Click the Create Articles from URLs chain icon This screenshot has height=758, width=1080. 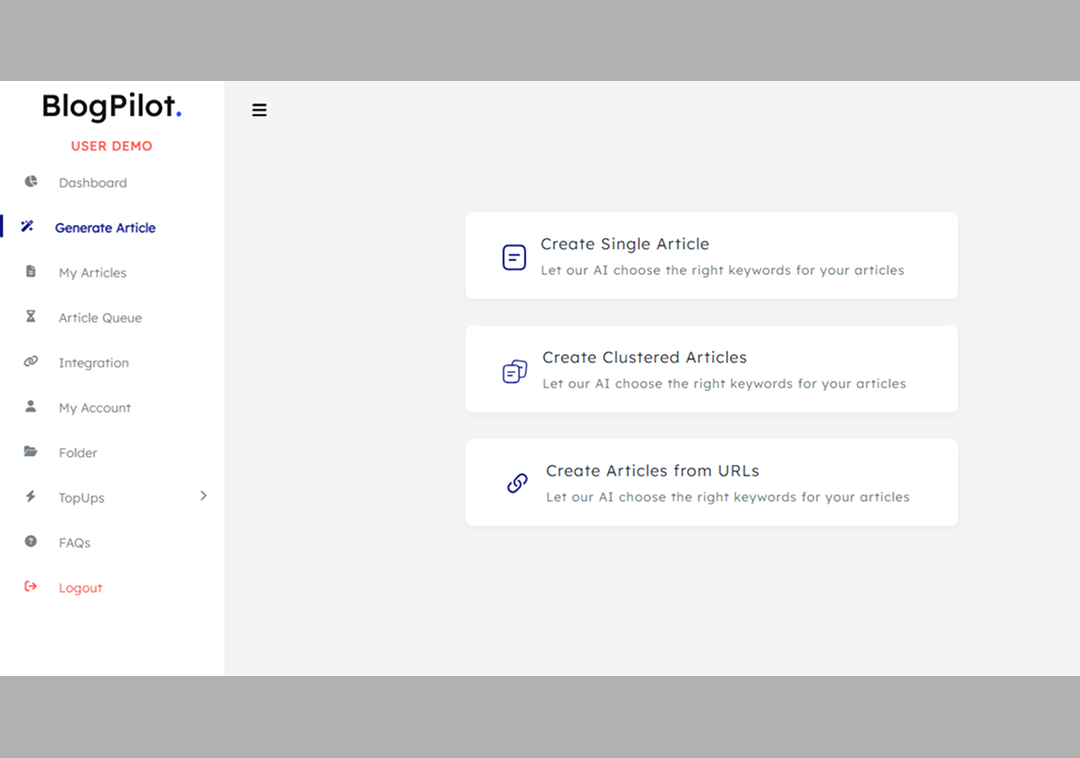pos(516,483)
